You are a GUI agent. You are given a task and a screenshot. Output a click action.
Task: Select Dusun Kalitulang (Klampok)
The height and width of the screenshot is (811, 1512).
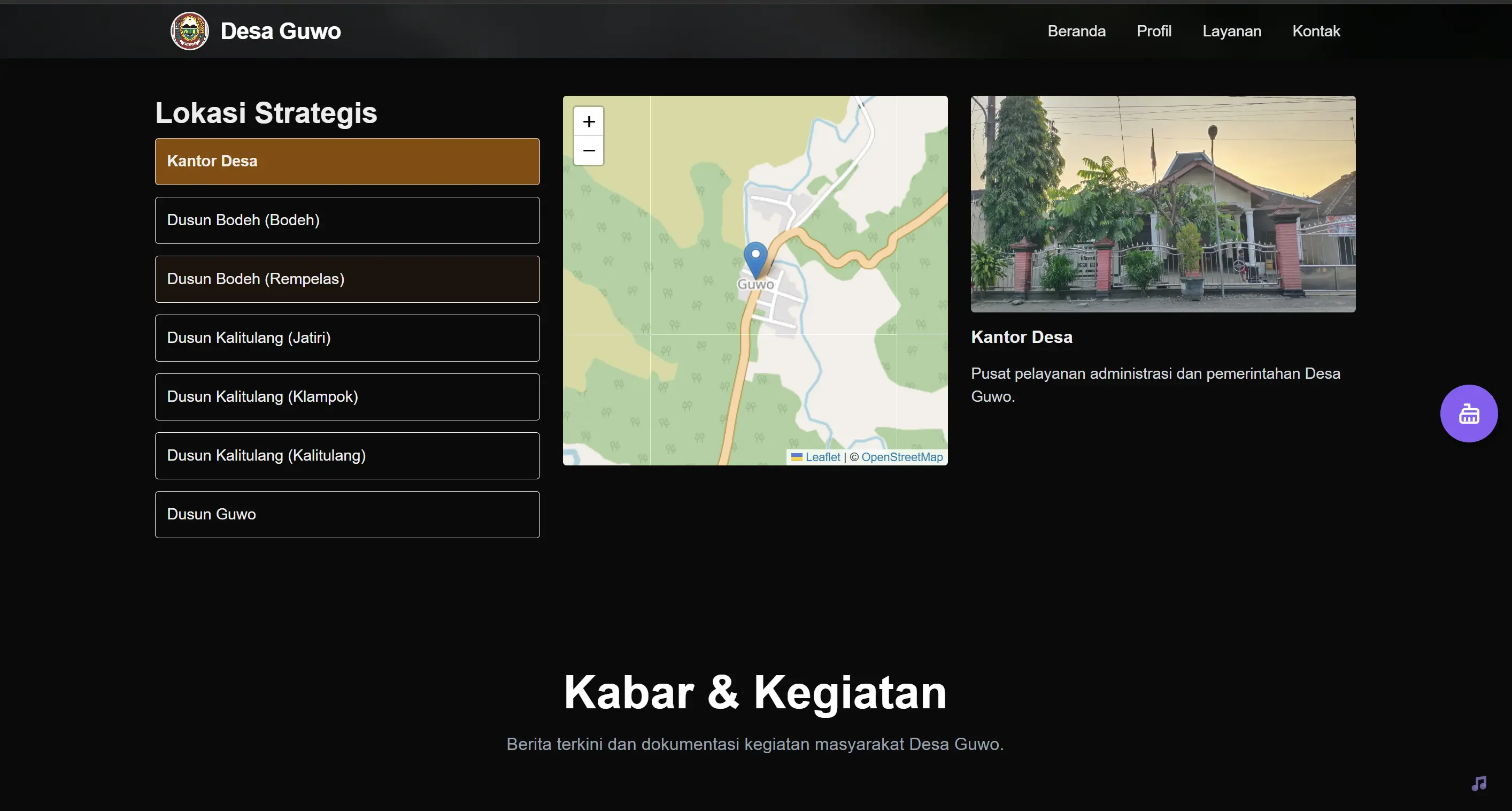348,396
